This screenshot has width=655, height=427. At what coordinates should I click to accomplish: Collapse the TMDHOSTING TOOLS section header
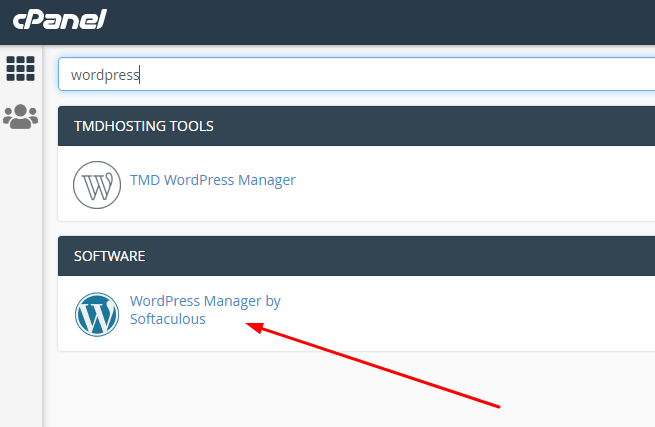[x=400, y=126]
